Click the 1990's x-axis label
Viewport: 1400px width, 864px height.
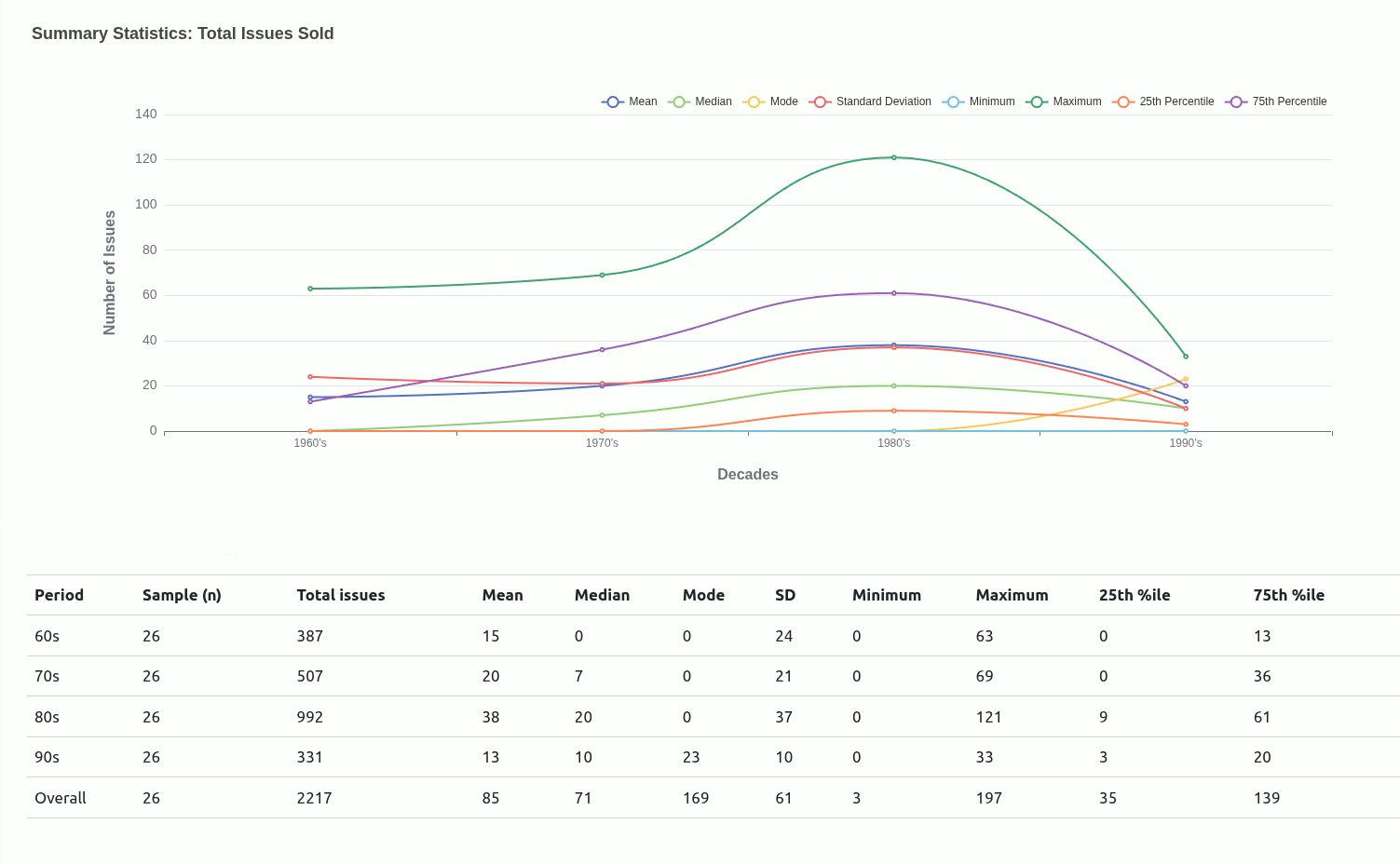click(x=1185, y=443)
